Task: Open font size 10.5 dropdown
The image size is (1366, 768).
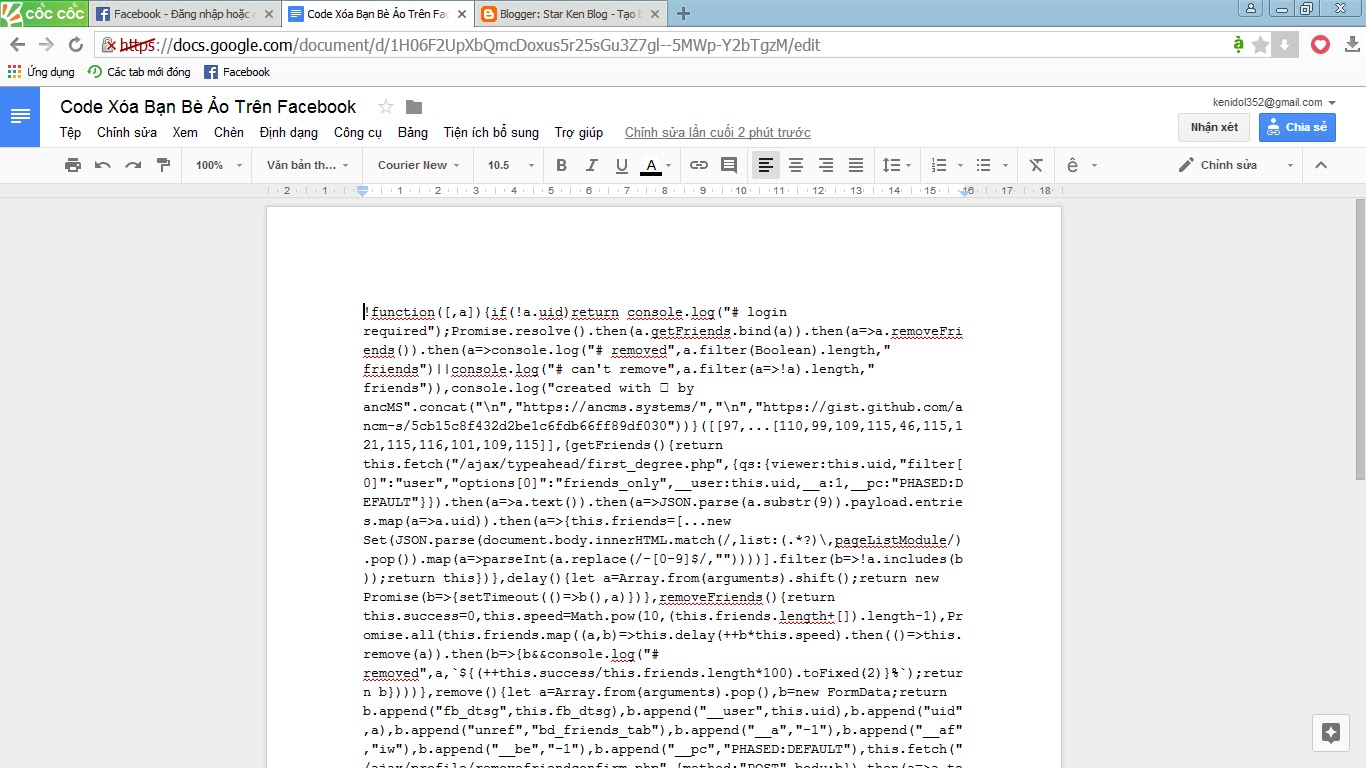Action: [x=510, y=165]
